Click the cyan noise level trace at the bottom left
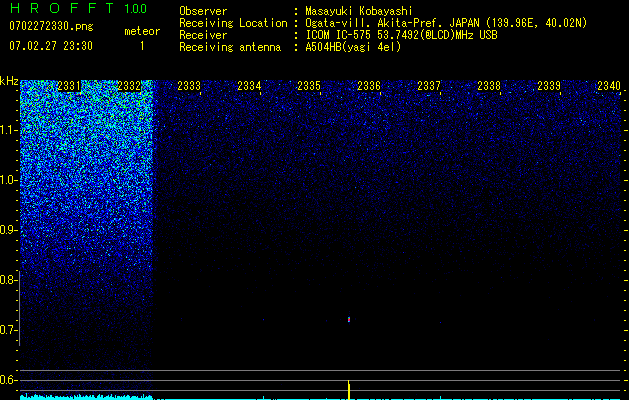 tap(86, 397)
